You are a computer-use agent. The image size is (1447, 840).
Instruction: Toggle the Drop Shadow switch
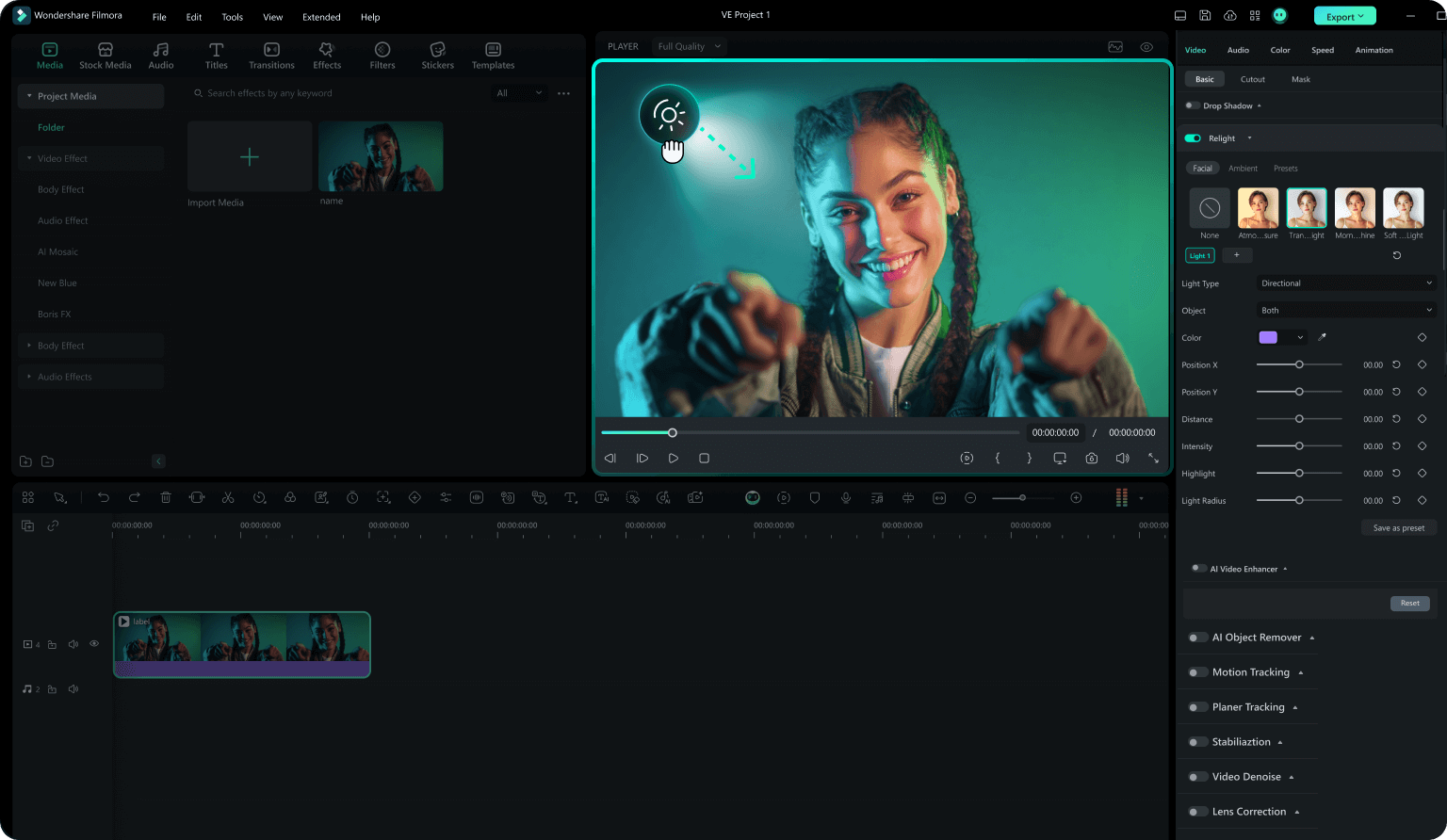pyautogui.click(x=1193, y=105)
